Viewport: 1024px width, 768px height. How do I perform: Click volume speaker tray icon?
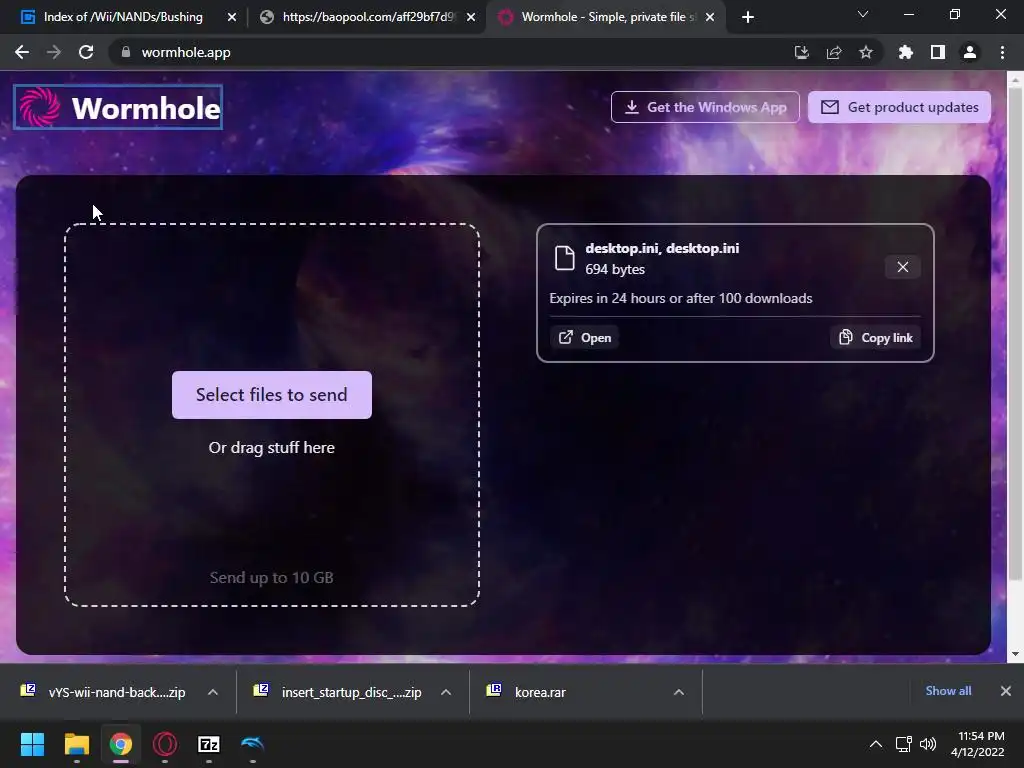[x=928, y=744]
